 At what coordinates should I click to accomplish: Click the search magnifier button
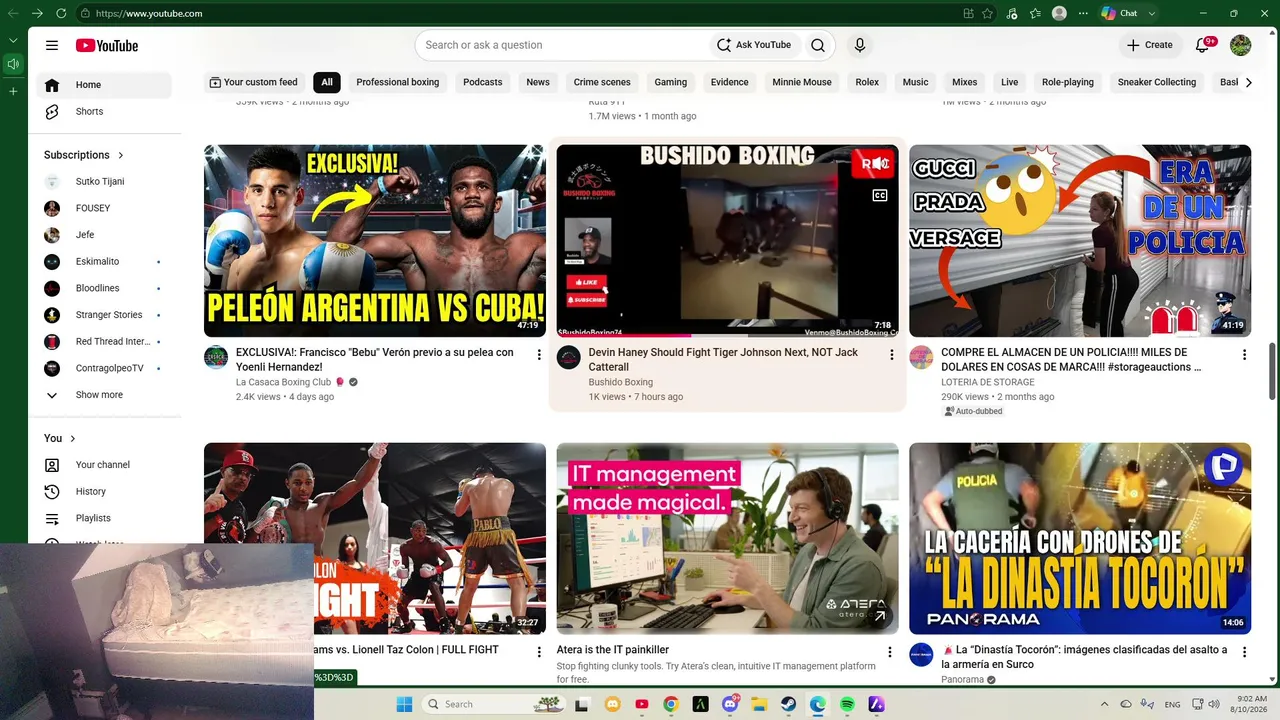pyautogui.click(x=818, y=45)
